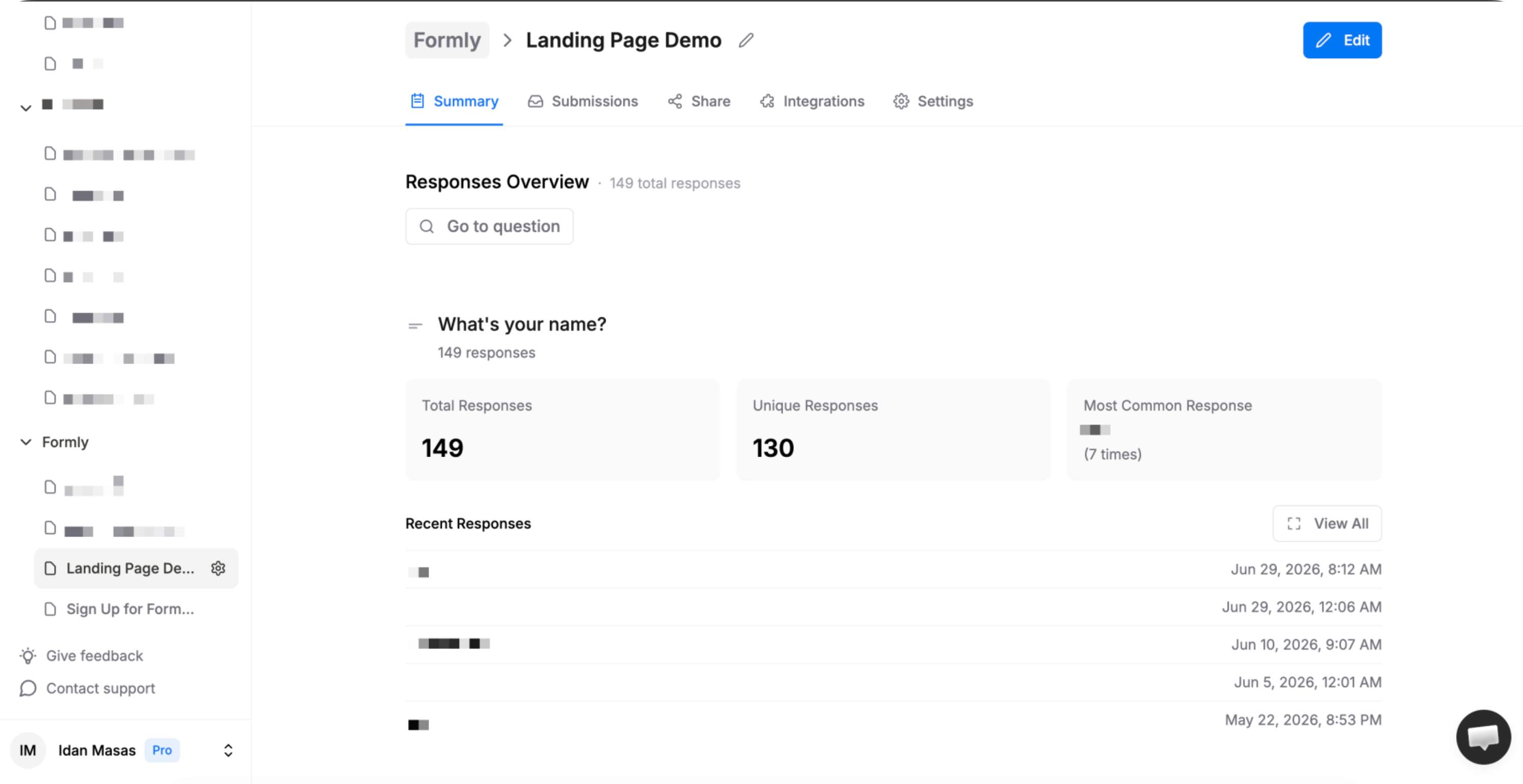1523x784 pixels.
Task: Click the blue Edit button
Action: [x=1342, y=40]
